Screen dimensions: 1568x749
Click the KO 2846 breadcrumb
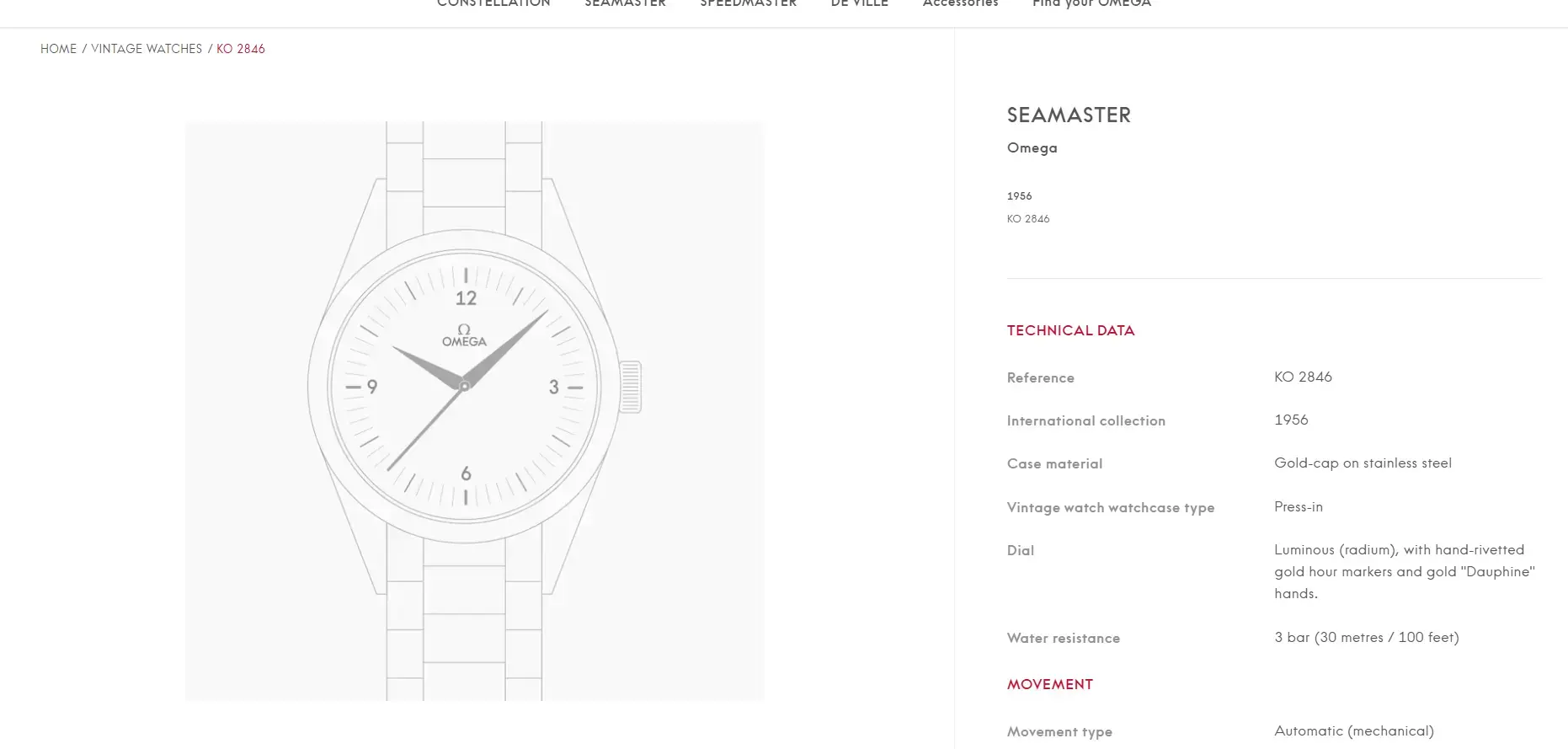[241, 49]
